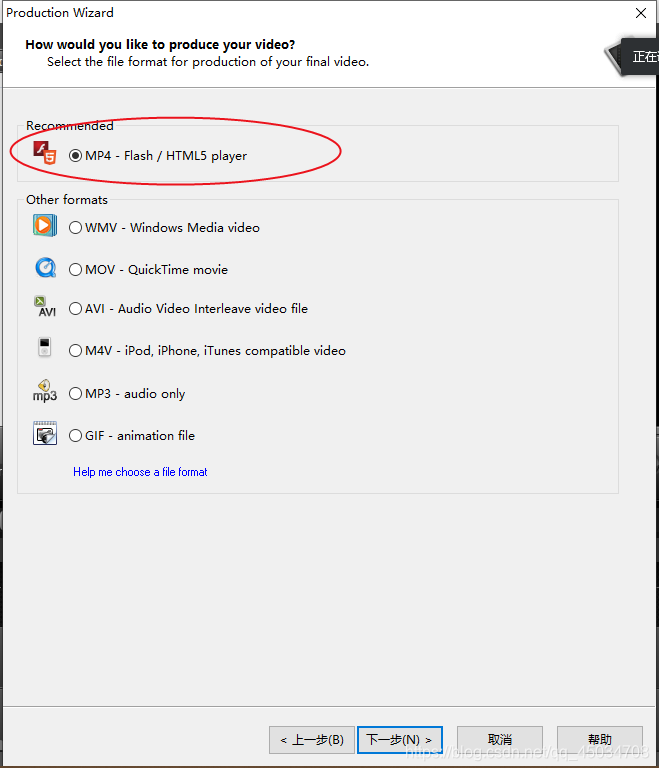
Task: Click the mp3 audio icon
Action: click(45, 391)
